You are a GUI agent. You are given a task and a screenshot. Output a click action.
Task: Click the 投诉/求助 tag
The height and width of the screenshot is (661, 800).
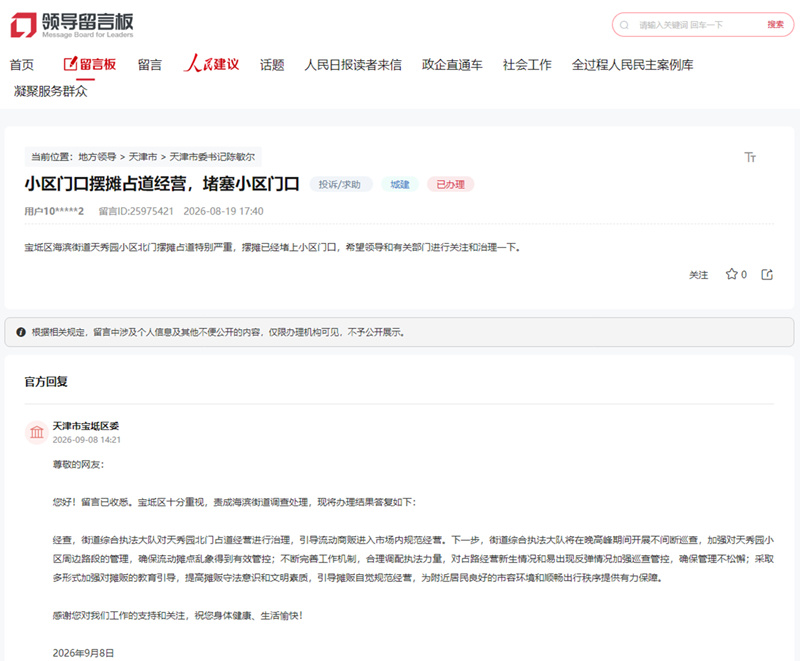pos(340,184)
